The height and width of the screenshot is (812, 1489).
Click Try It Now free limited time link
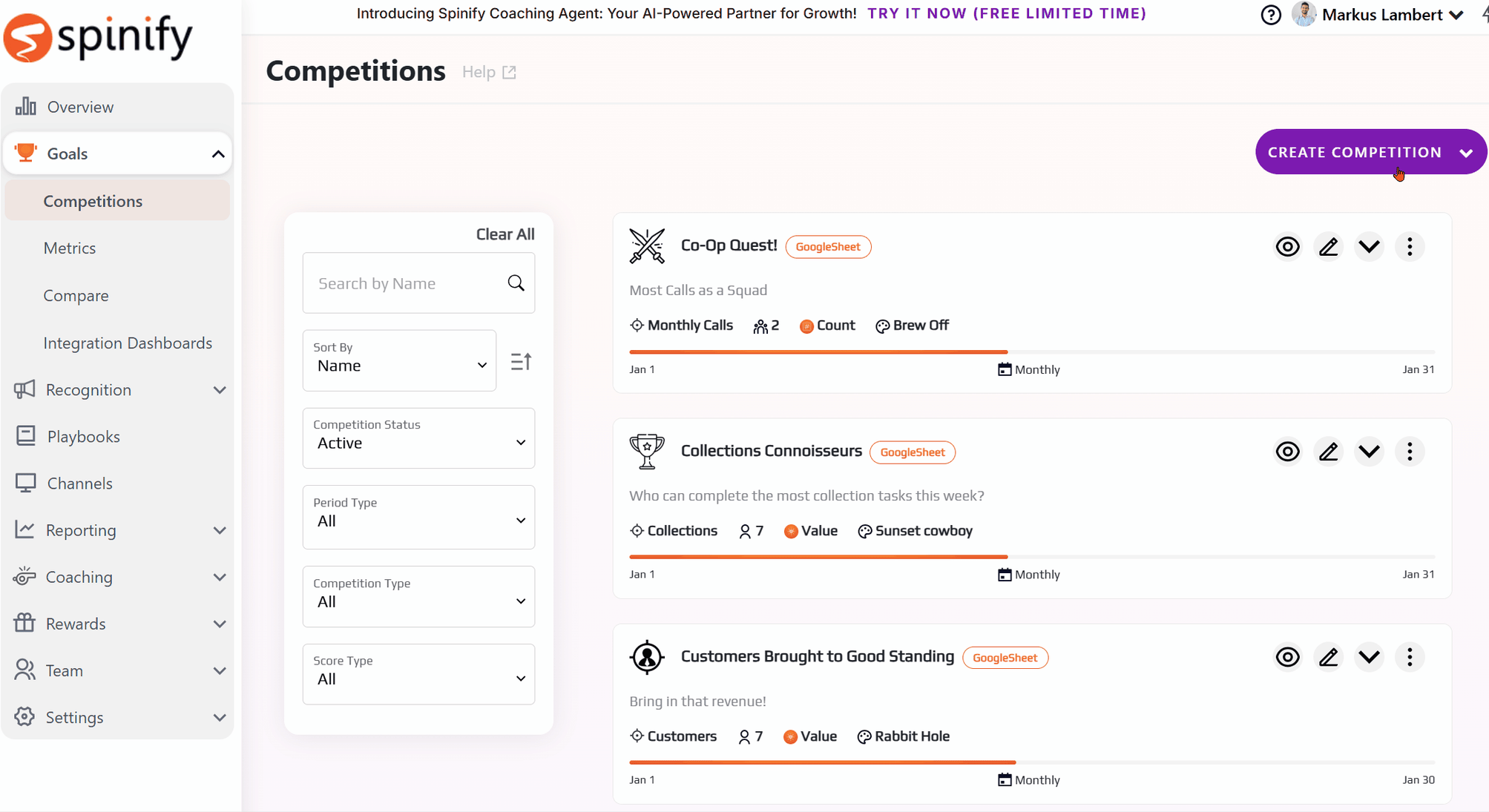pos(1006,13)
